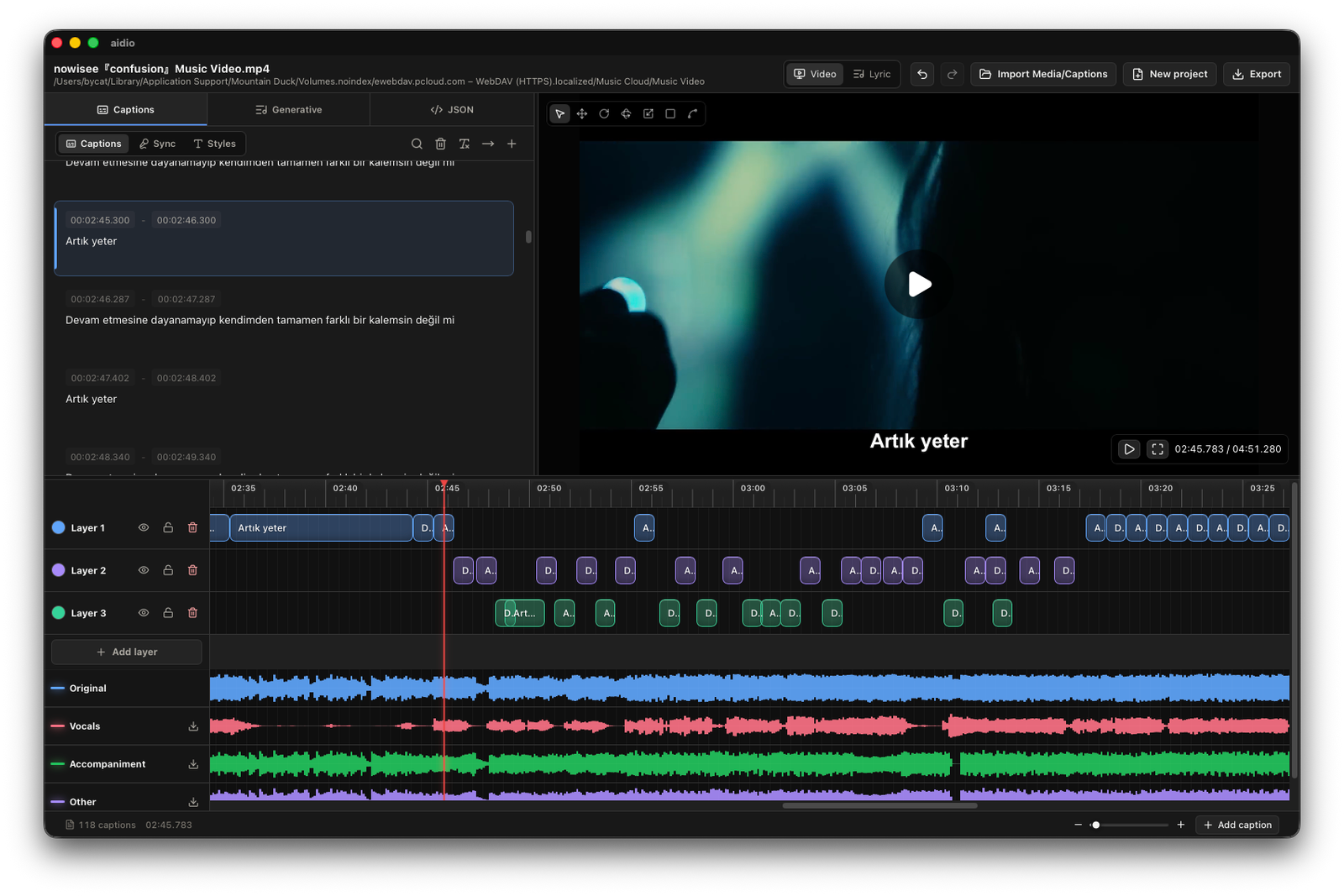Select the scale tool in preview toolbar
The image size is (1344, 896).
point(648,114)
